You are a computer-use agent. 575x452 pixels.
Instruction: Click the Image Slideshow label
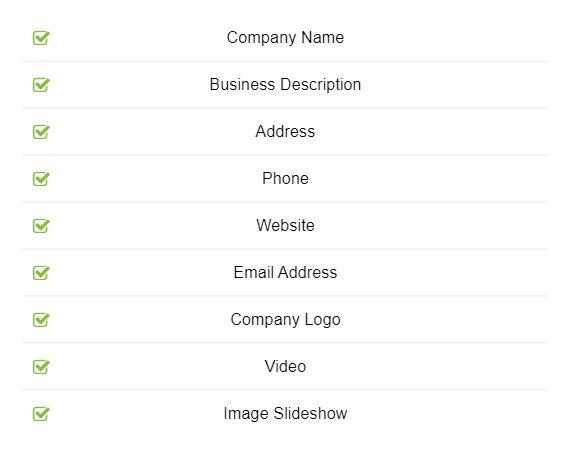point(285,414)
